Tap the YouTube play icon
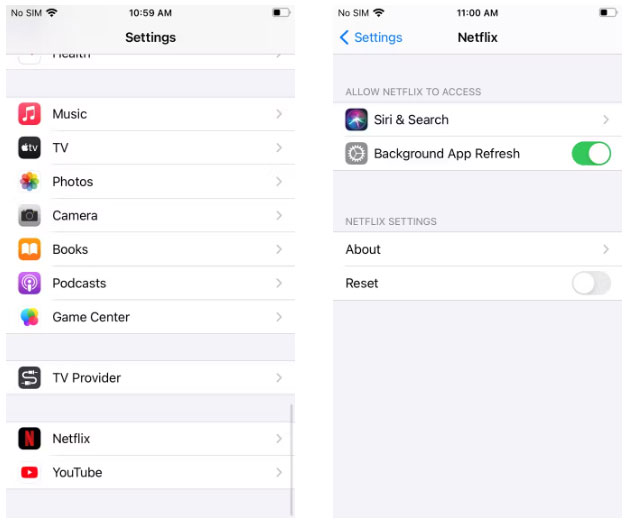The width and height of the screenshot is (628, 528). click(29, 472)
